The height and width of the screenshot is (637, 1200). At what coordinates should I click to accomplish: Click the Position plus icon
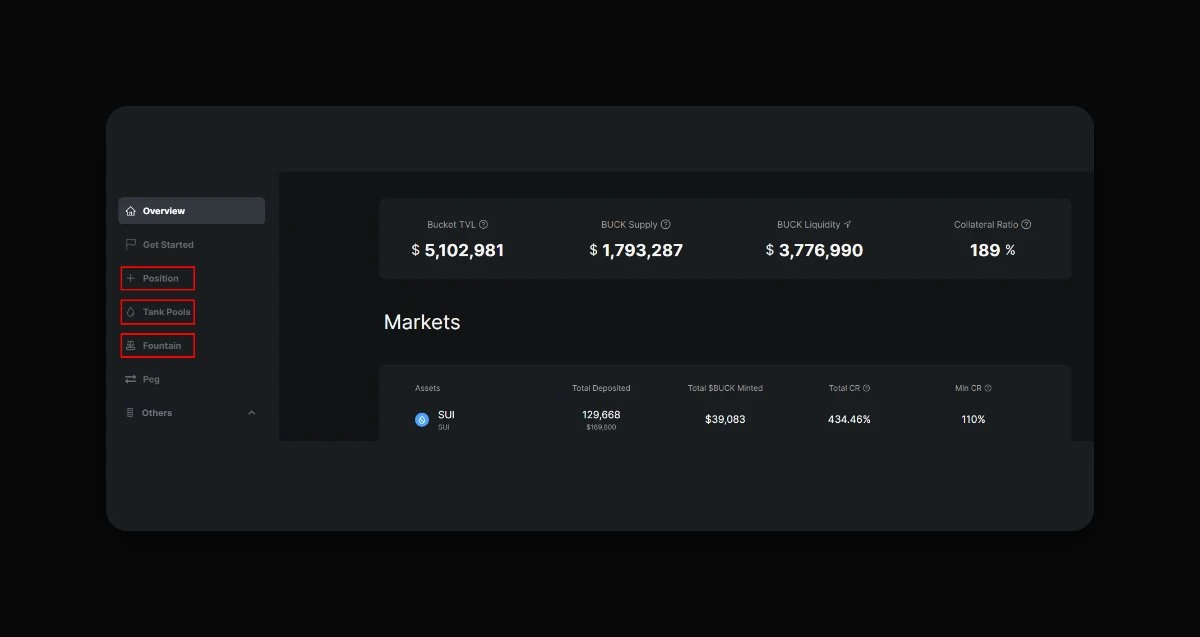coord(131,278)
